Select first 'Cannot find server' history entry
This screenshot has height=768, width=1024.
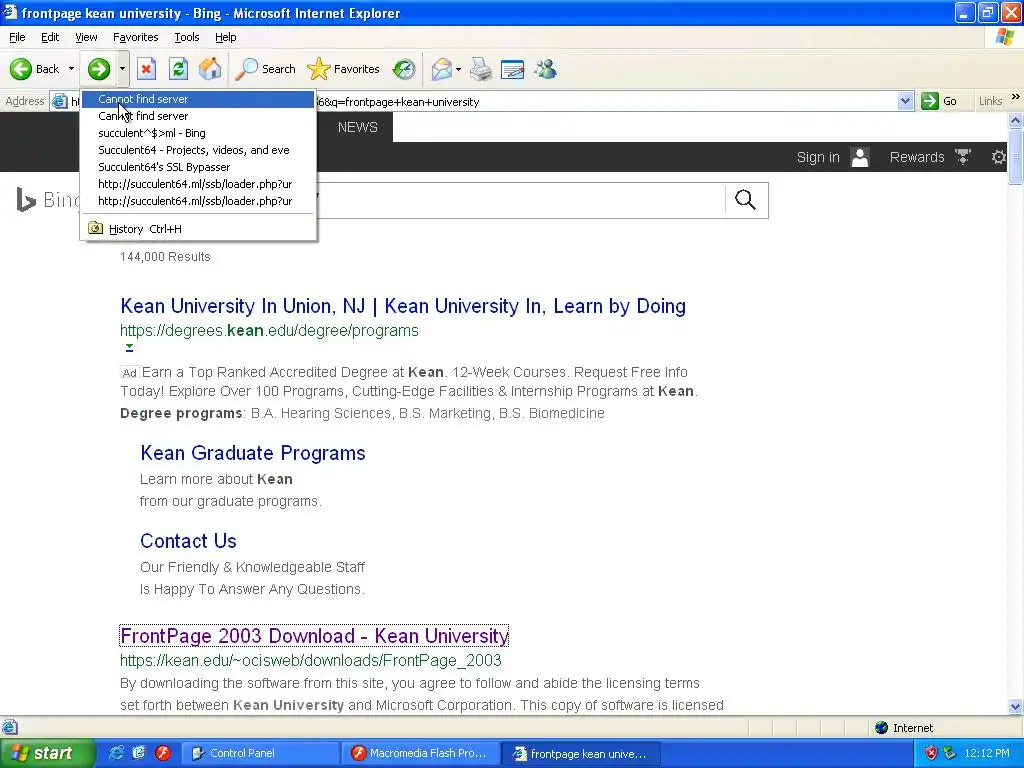pyautogui.click(x=198, y=99)
